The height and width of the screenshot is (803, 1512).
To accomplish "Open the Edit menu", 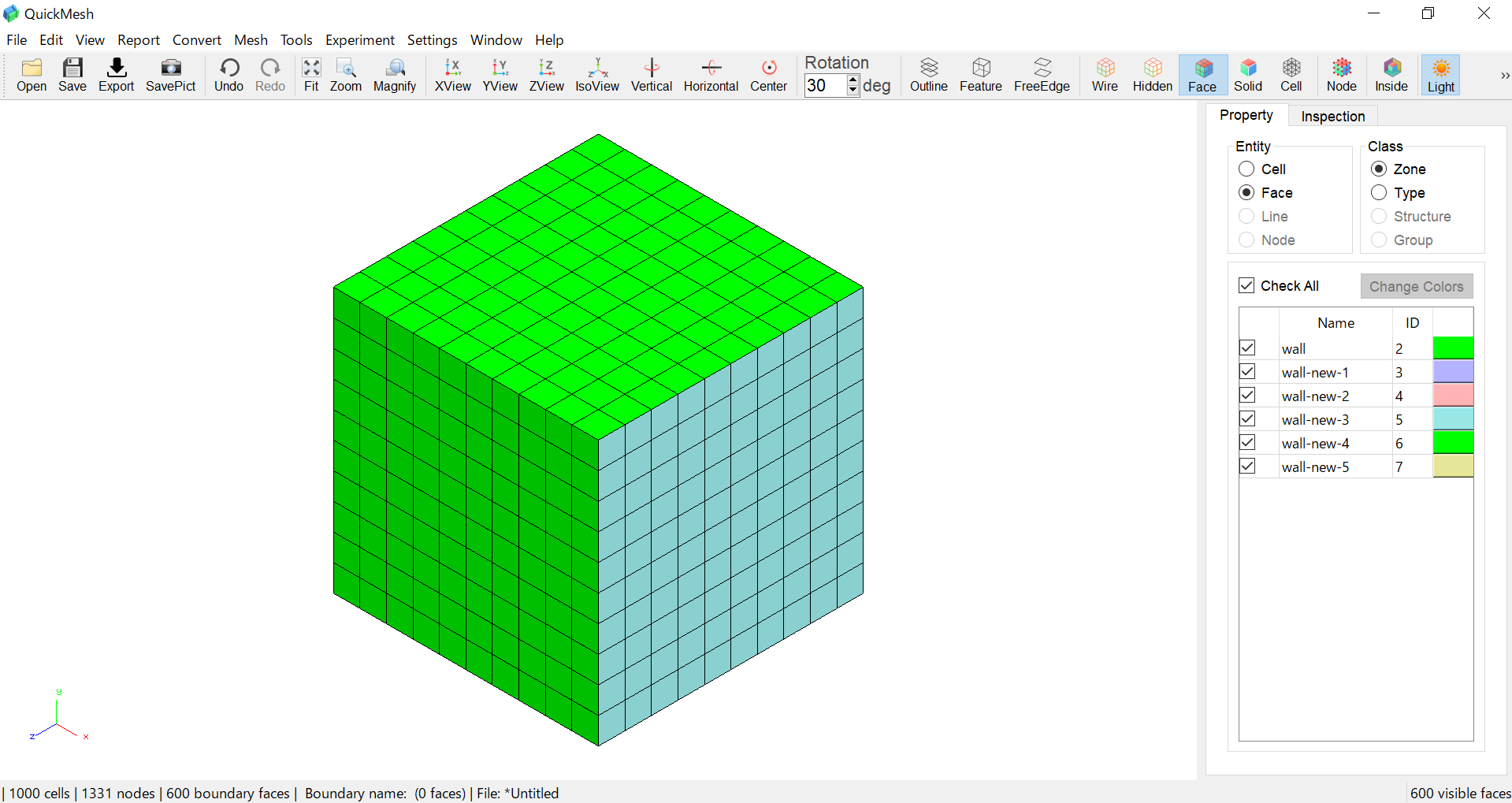I will (x=51, y=40).
